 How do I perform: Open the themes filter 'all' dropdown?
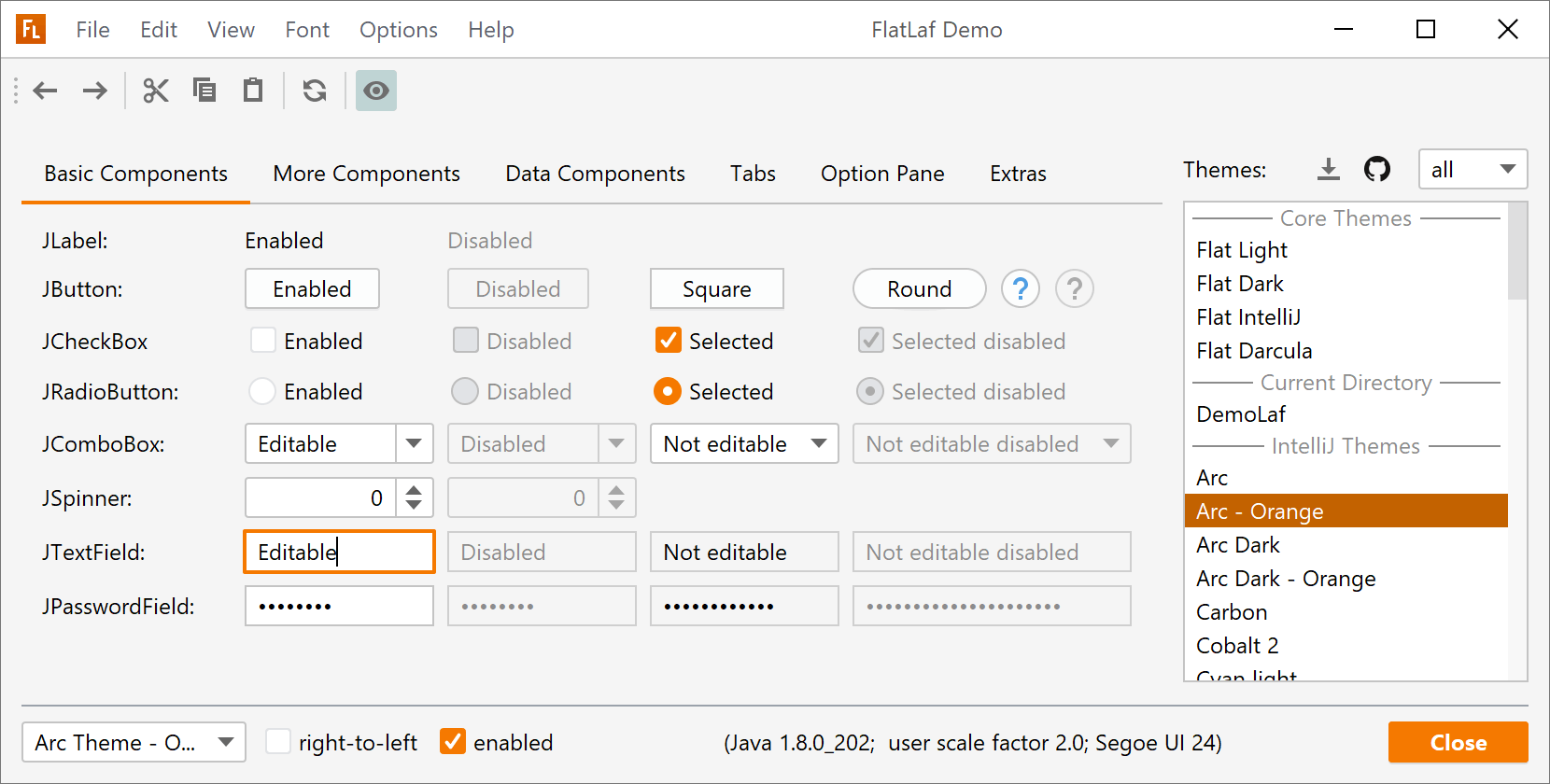click(x=1472, y=169)
